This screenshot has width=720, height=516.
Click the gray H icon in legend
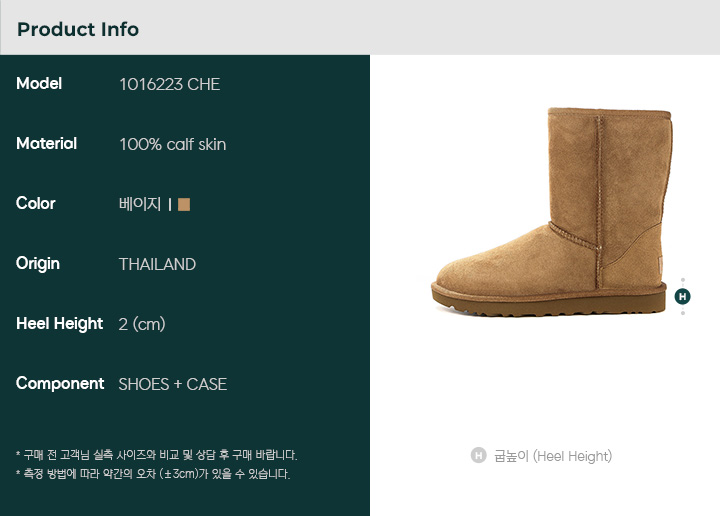[x=478, y=455]
